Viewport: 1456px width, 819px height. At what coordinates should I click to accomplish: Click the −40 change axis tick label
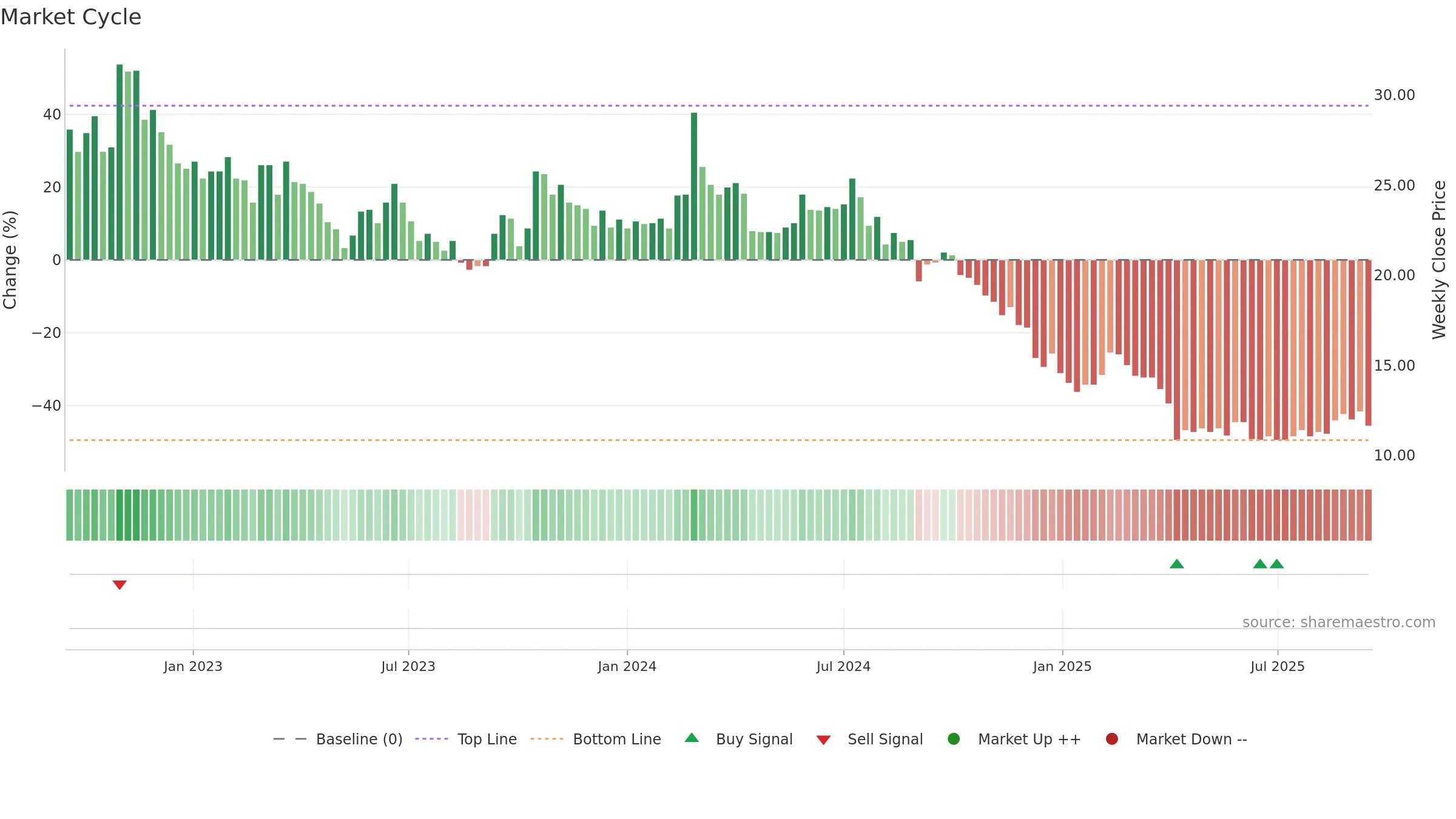(47, 406)
